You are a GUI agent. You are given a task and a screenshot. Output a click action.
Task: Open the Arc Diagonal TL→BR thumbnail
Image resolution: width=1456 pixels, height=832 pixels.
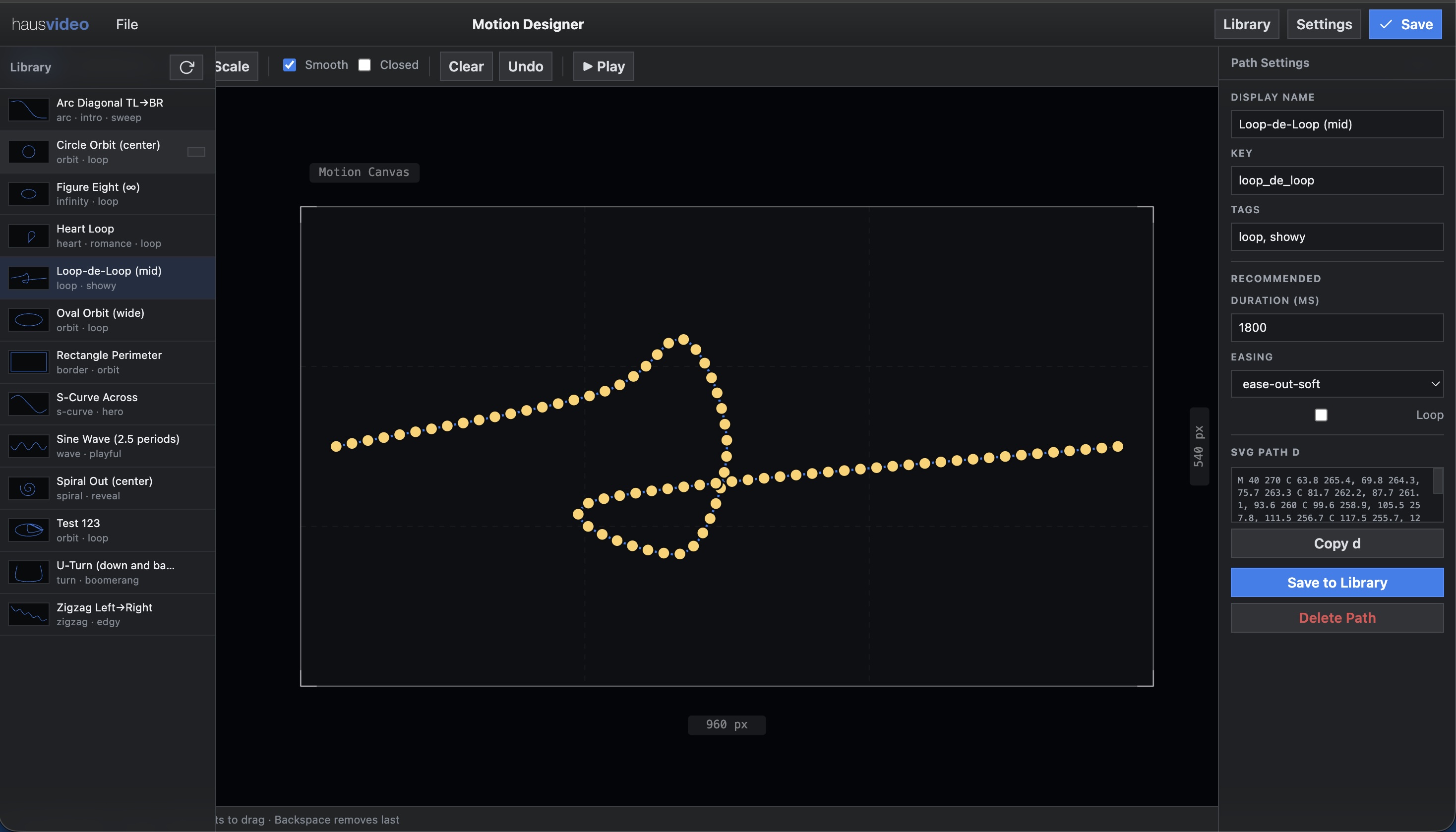click(29, 110)
